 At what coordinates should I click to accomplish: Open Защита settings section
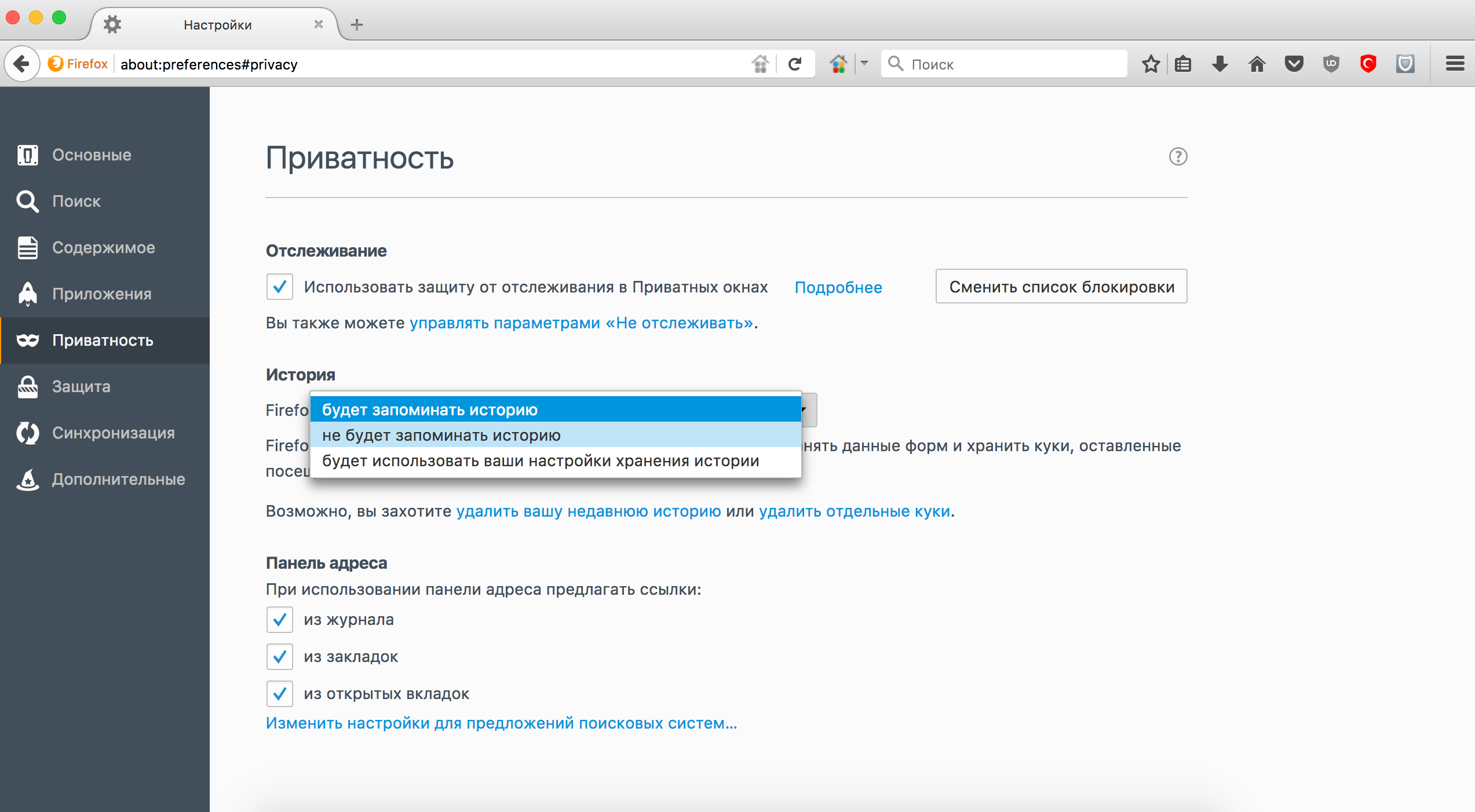(105, 387)
